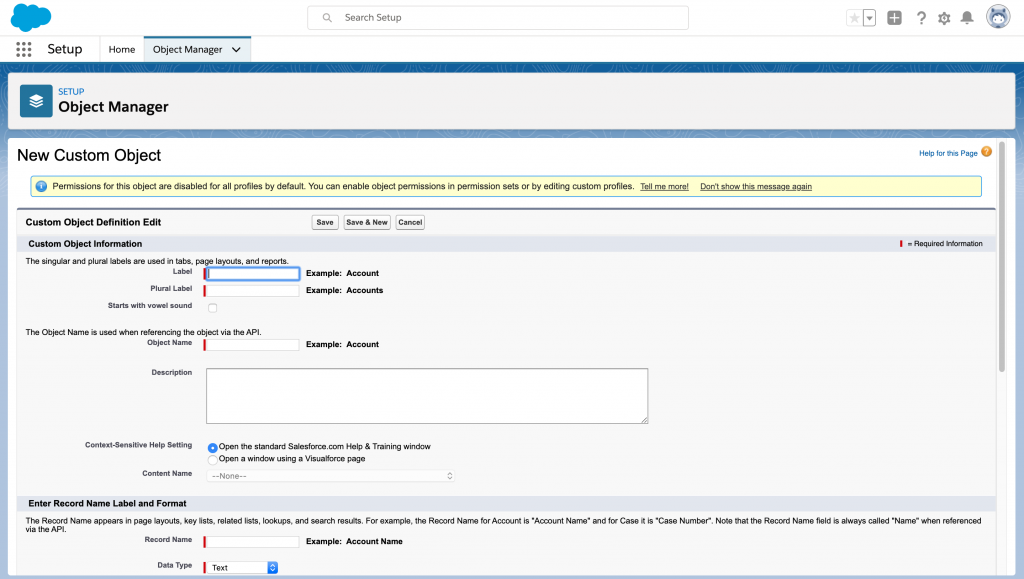This screenshot has width=1024, height=579.
Task: Click the Cancel button
Action: coord(410,222)
